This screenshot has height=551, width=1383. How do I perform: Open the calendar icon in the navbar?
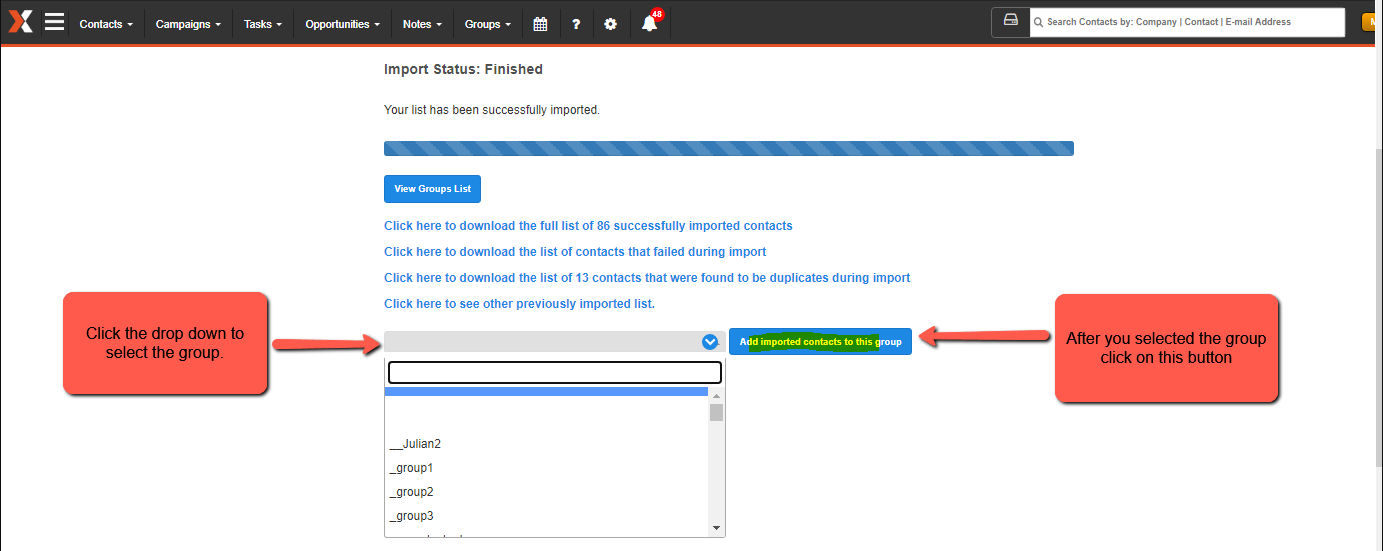coord(540,24)
